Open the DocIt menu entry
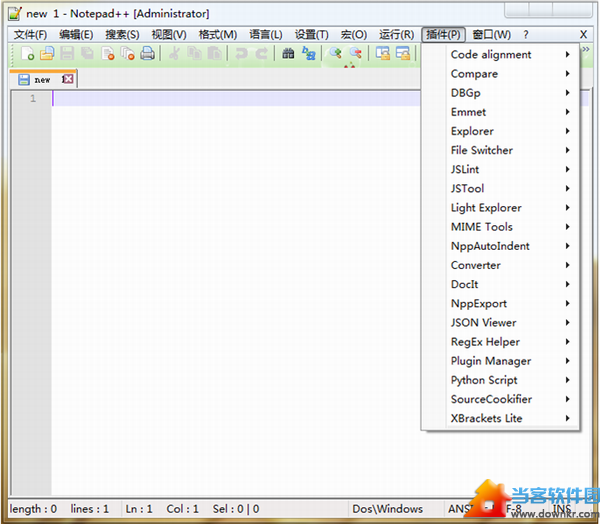Image resolution: width=600 pixels, height=524 pixels. (x=501, y=284)
